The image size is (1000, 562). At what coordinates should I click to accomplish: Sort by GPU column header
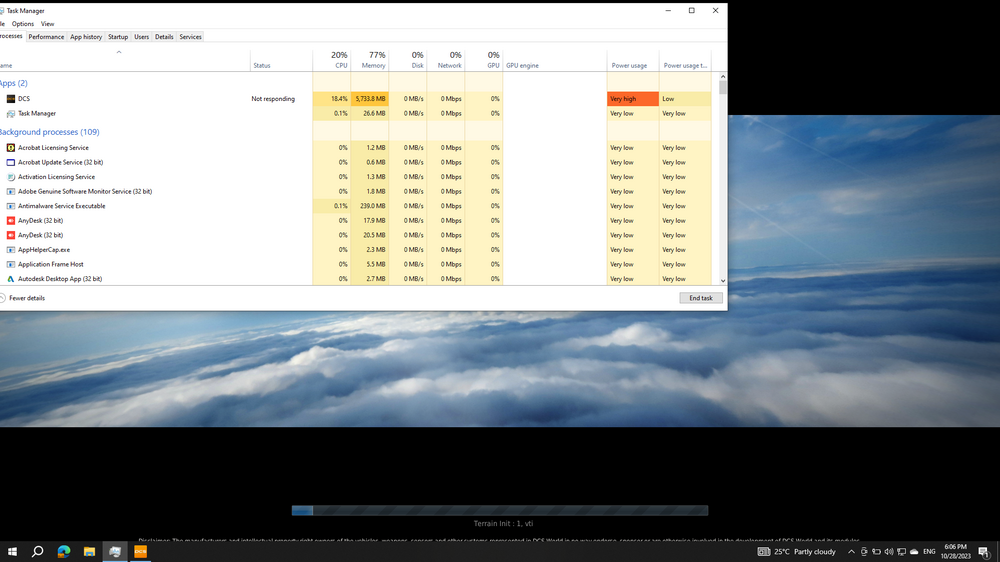(485, 60)
